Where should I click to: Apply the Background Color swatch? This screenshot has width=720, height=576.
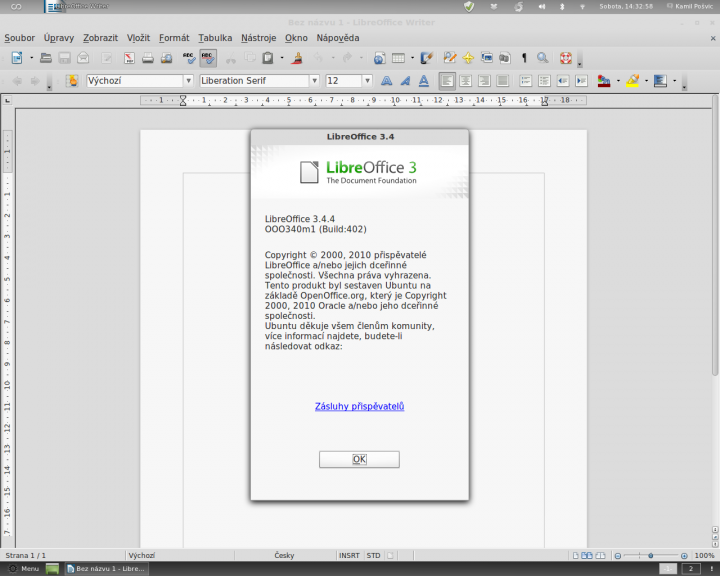coord(660,81)
